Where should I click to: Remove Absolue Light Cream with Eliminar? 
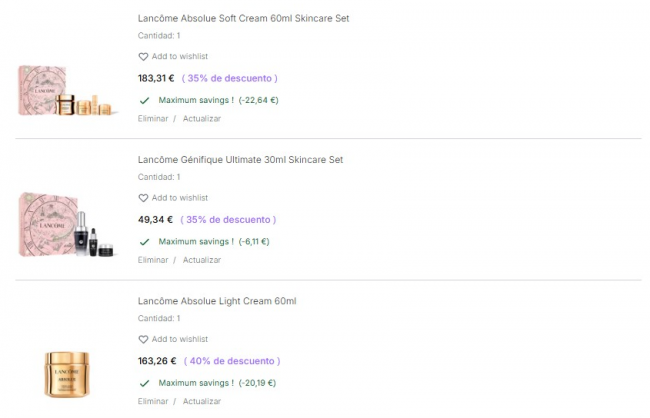click(x=153, y=401)
